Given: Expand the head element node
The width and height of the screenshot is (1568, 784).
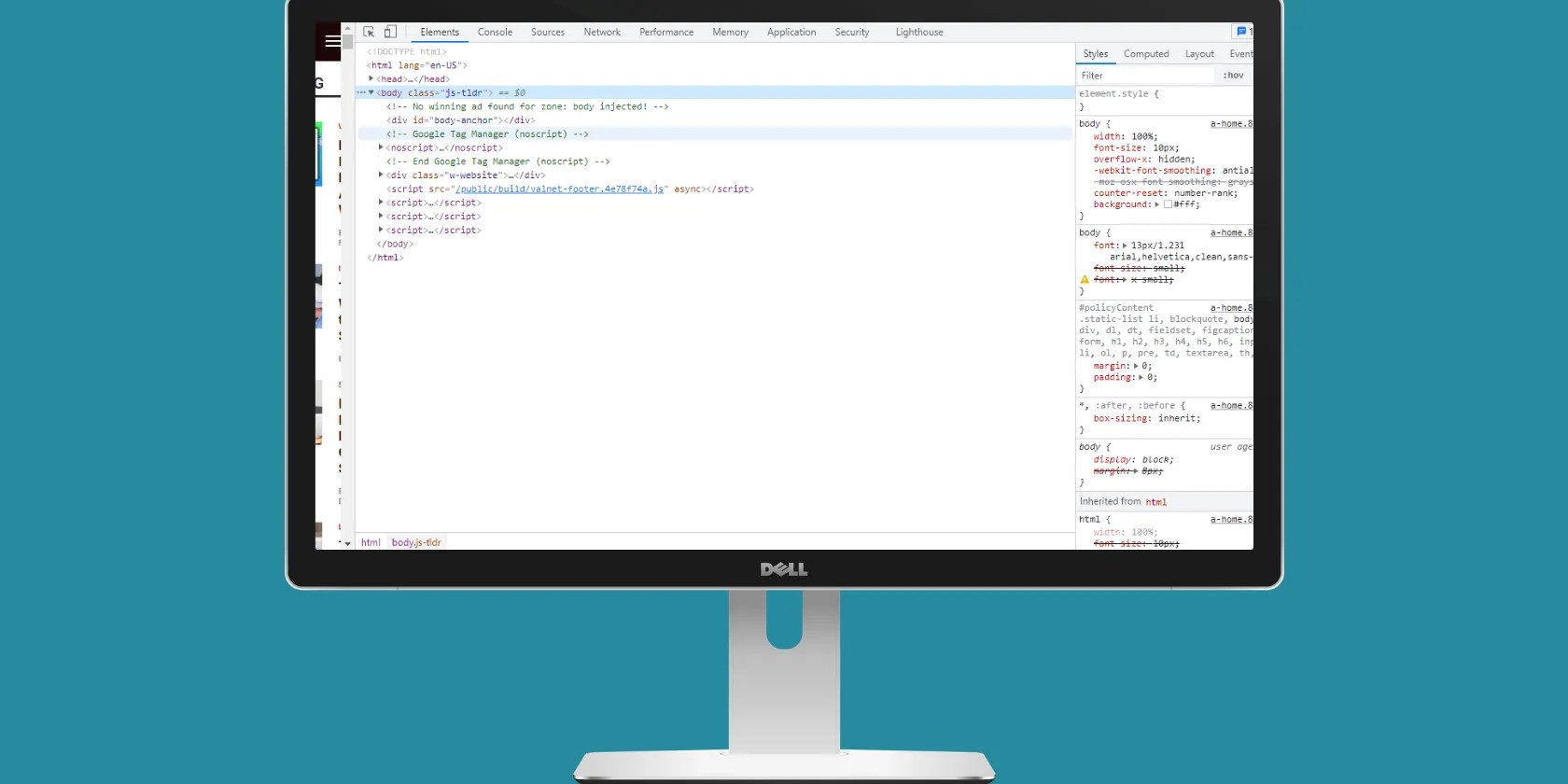Looking at the screenshot, I should 371,78.
